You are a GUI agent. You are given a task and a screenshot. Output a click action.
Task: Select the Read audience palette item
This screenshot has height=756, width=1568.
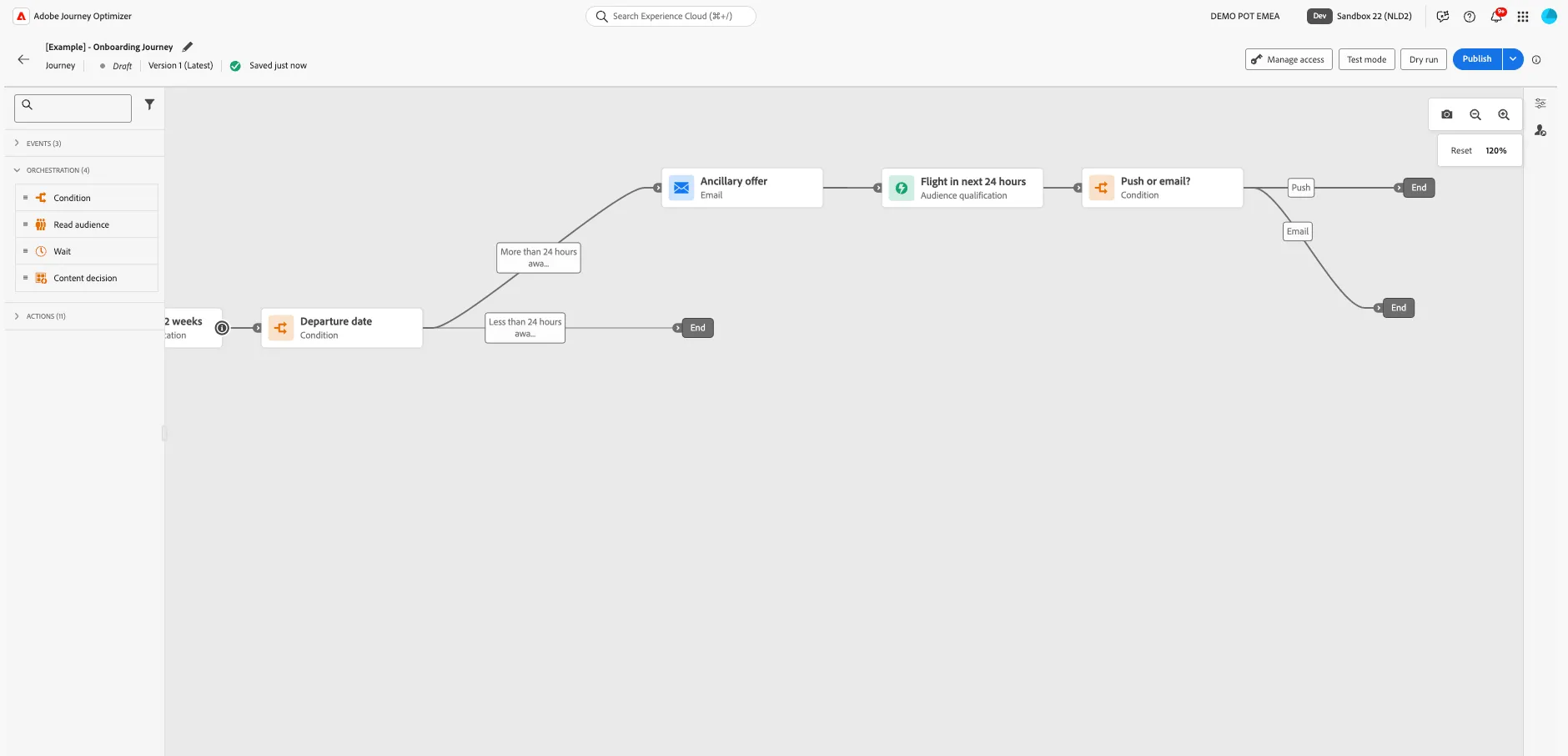pos(87,224)
